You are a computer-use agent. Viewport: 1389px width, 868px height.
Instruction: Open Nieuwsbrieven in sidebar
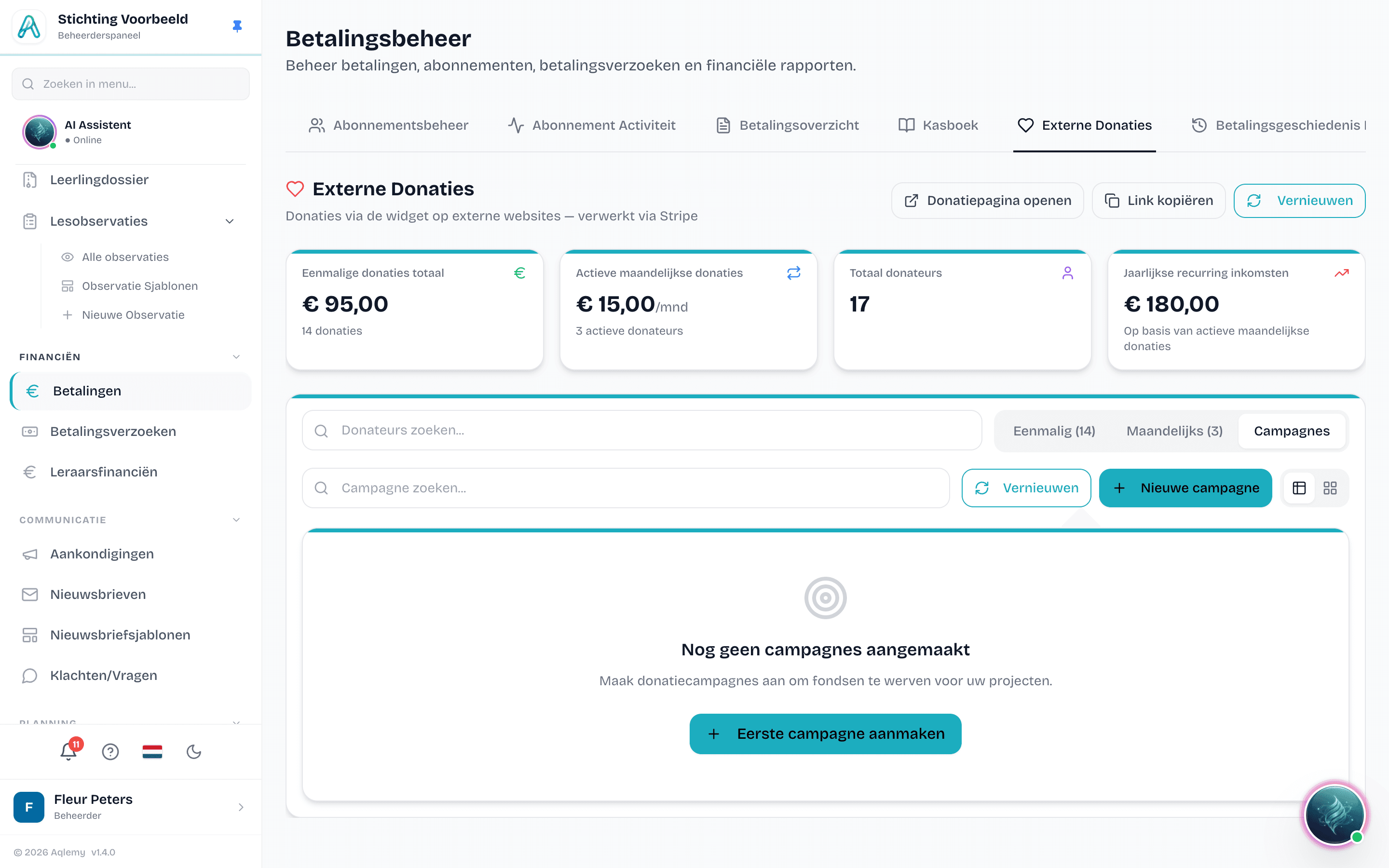(131, 594)
